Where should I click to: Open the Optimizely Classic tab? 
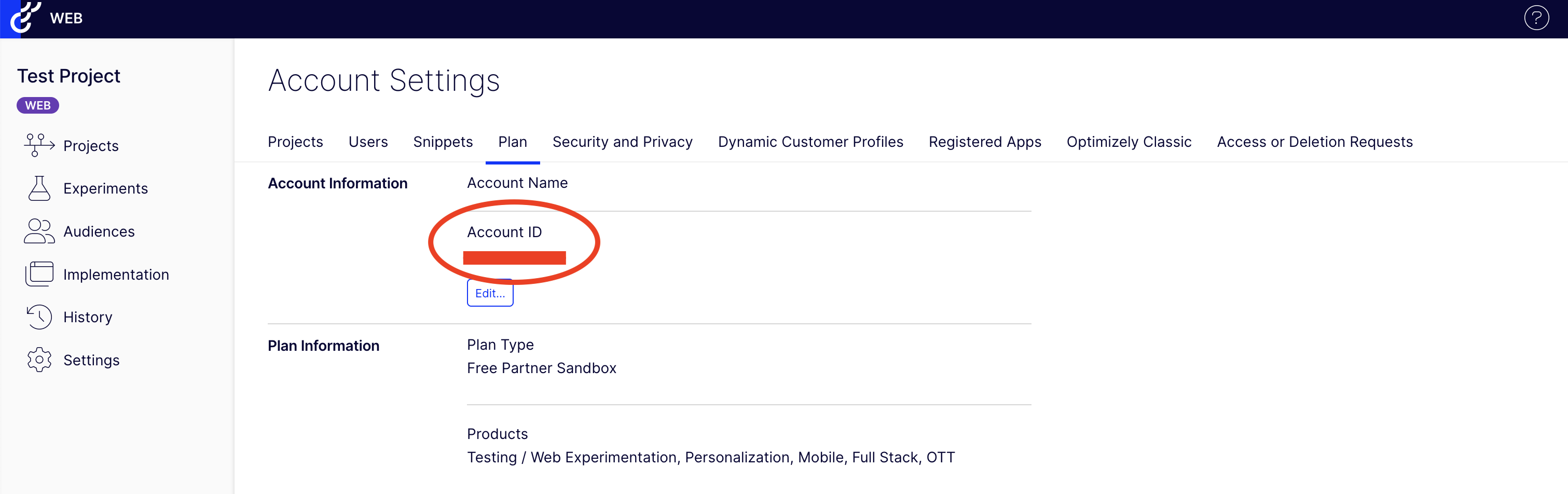[x=1129, y=142]
